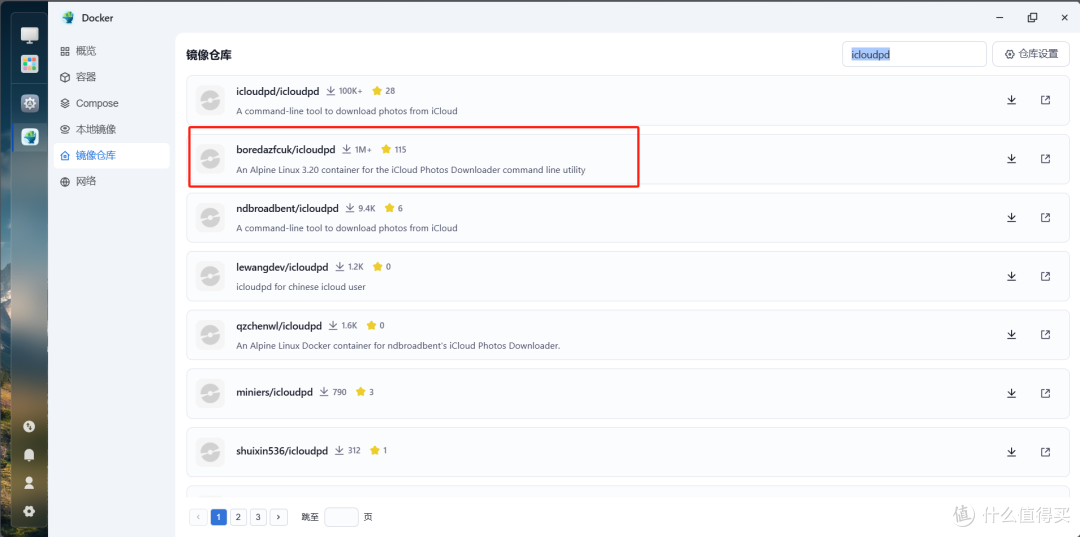
Task: Select the shuixin536/icloudpd repository name
Action: pos(282,451)
